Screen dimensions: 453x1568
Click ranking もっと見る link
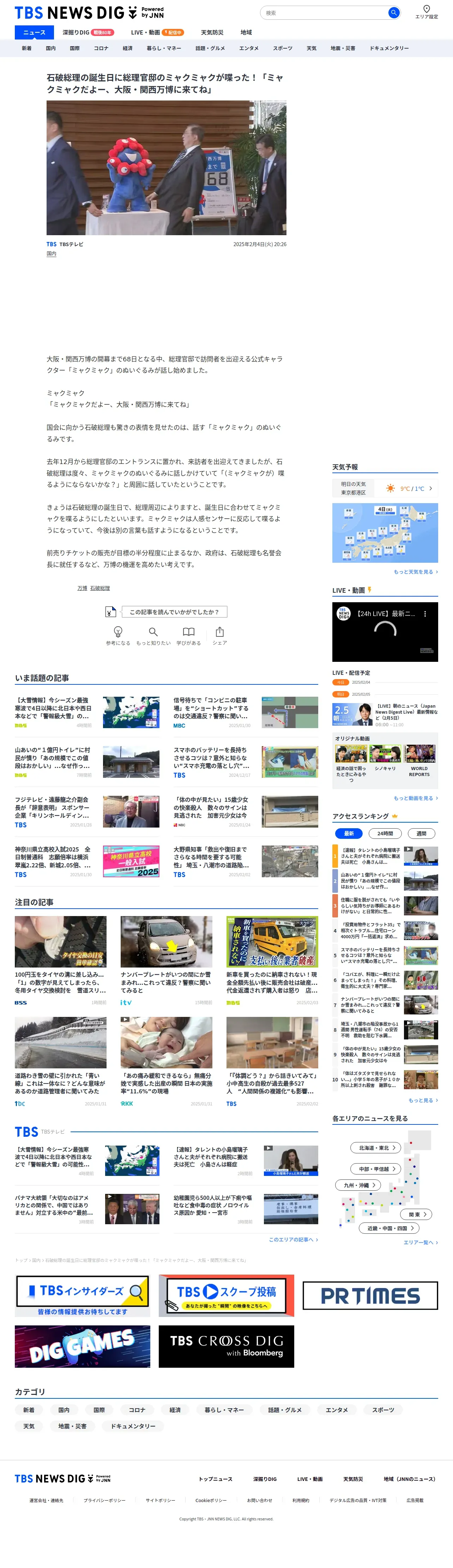click(x=423, y=1100)
